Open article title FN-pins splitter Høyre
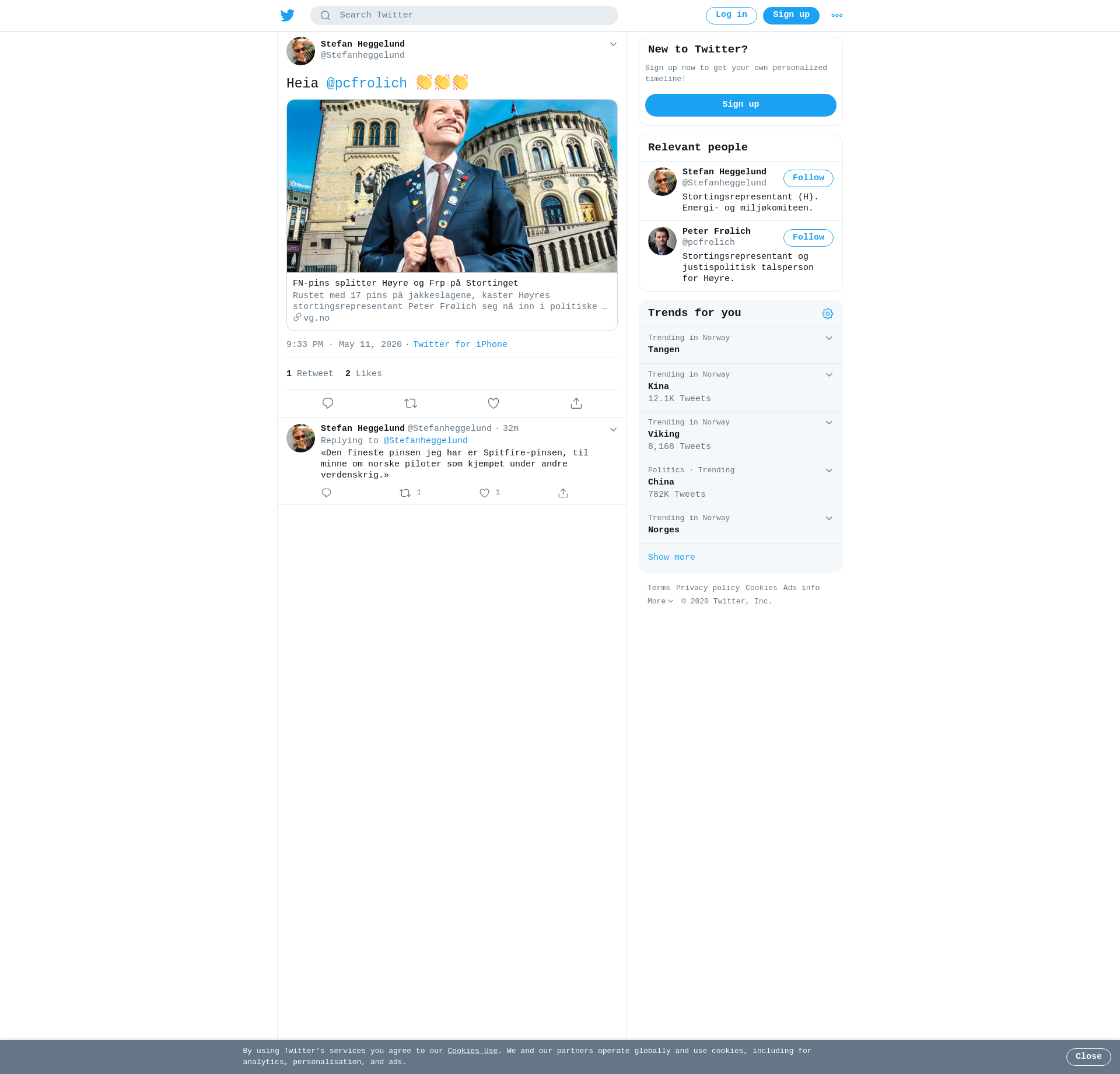 click(405, 283)
